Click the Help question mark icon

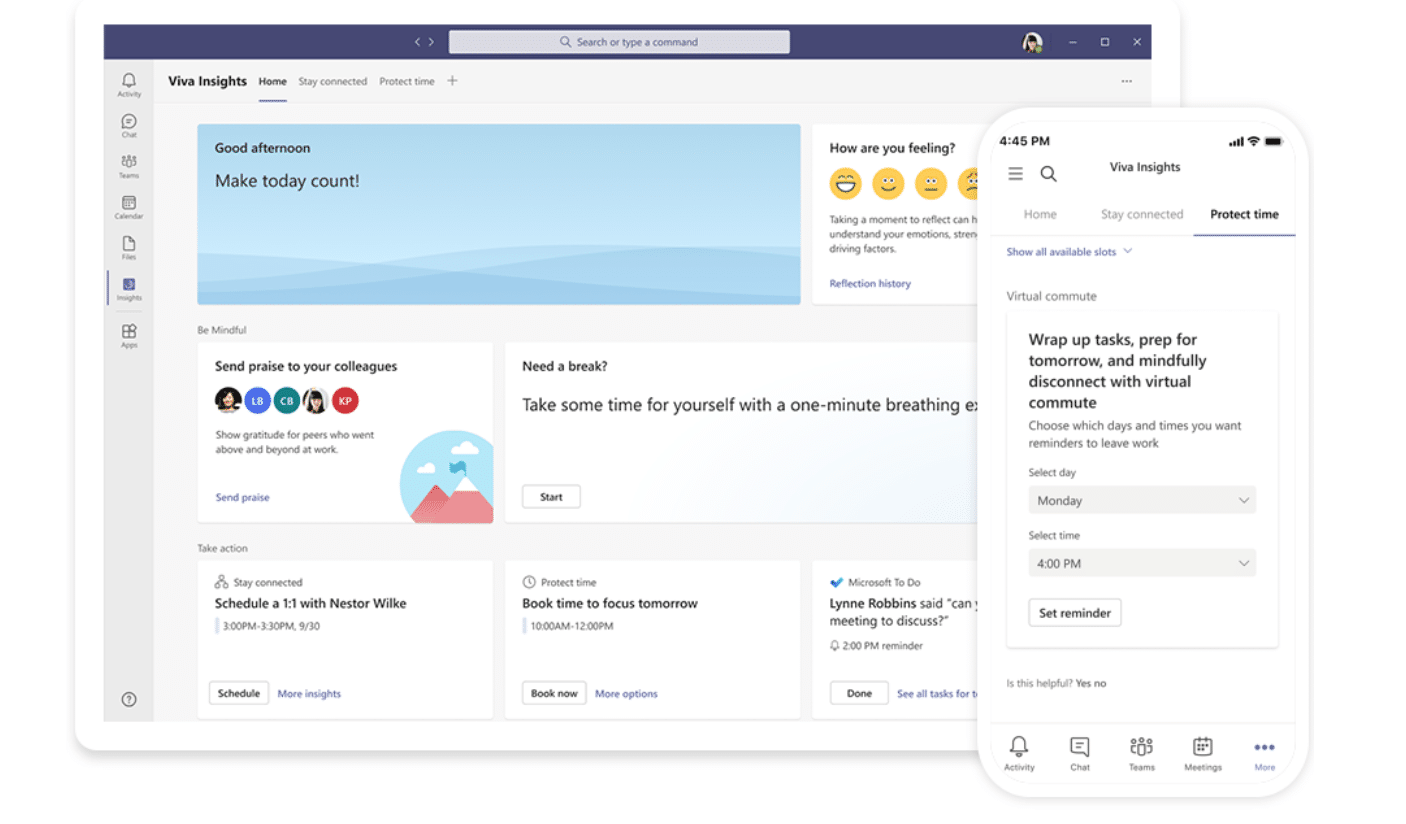(129, 700)
